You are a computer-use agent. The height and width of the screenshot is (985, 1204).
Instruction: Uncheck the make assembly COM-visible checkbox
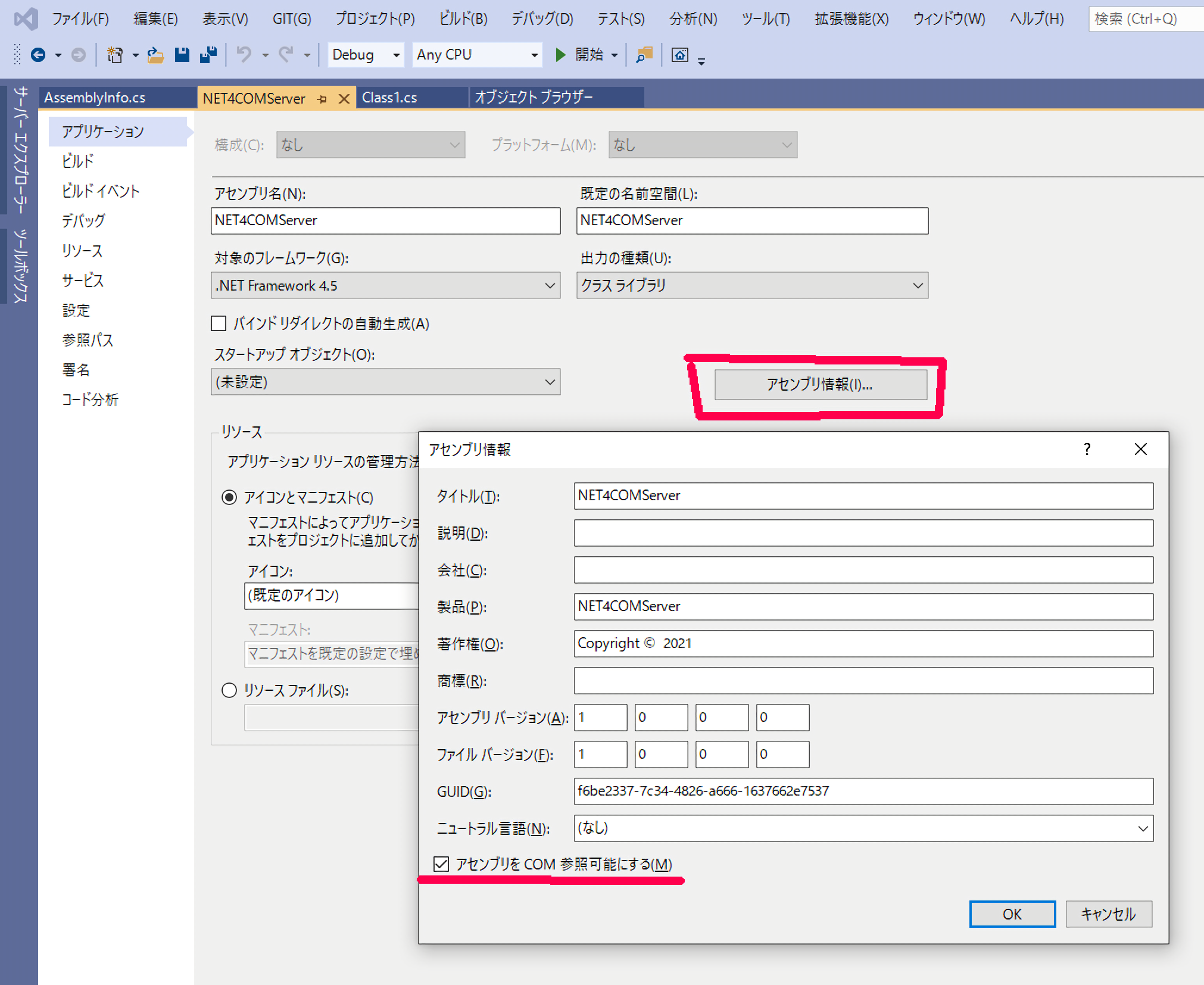tap(441, 864)
